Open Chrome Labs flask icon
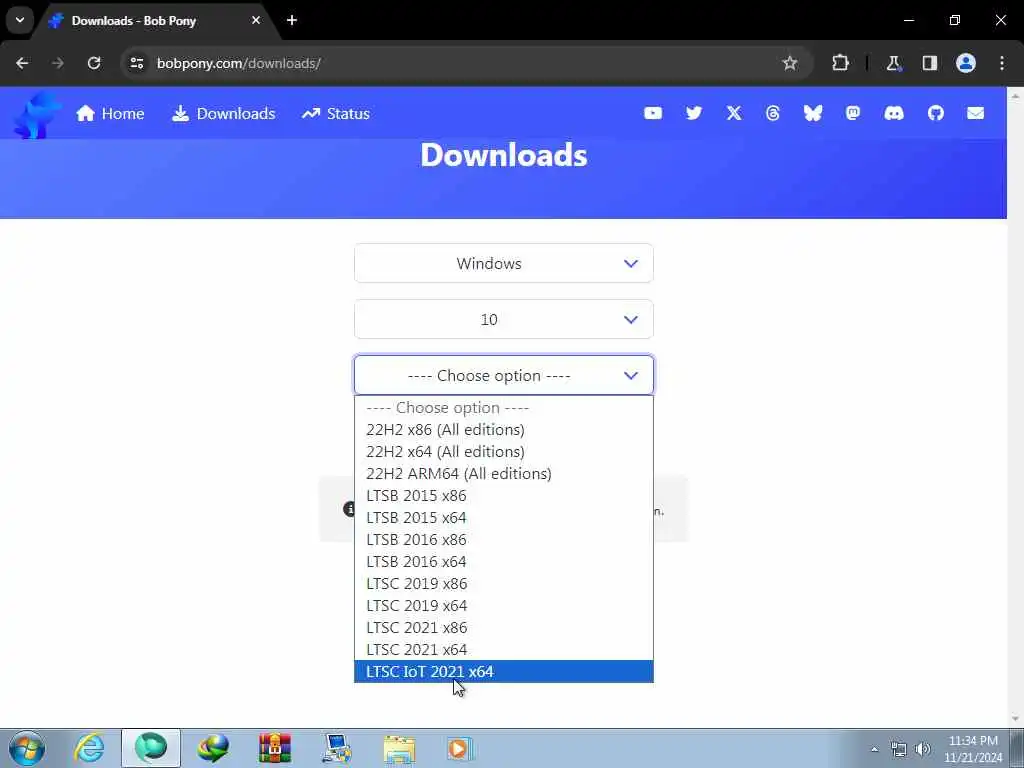Image resolution: width=1024 pixels, height=768 pixels. pyautogui.click(x=893, y=63)
